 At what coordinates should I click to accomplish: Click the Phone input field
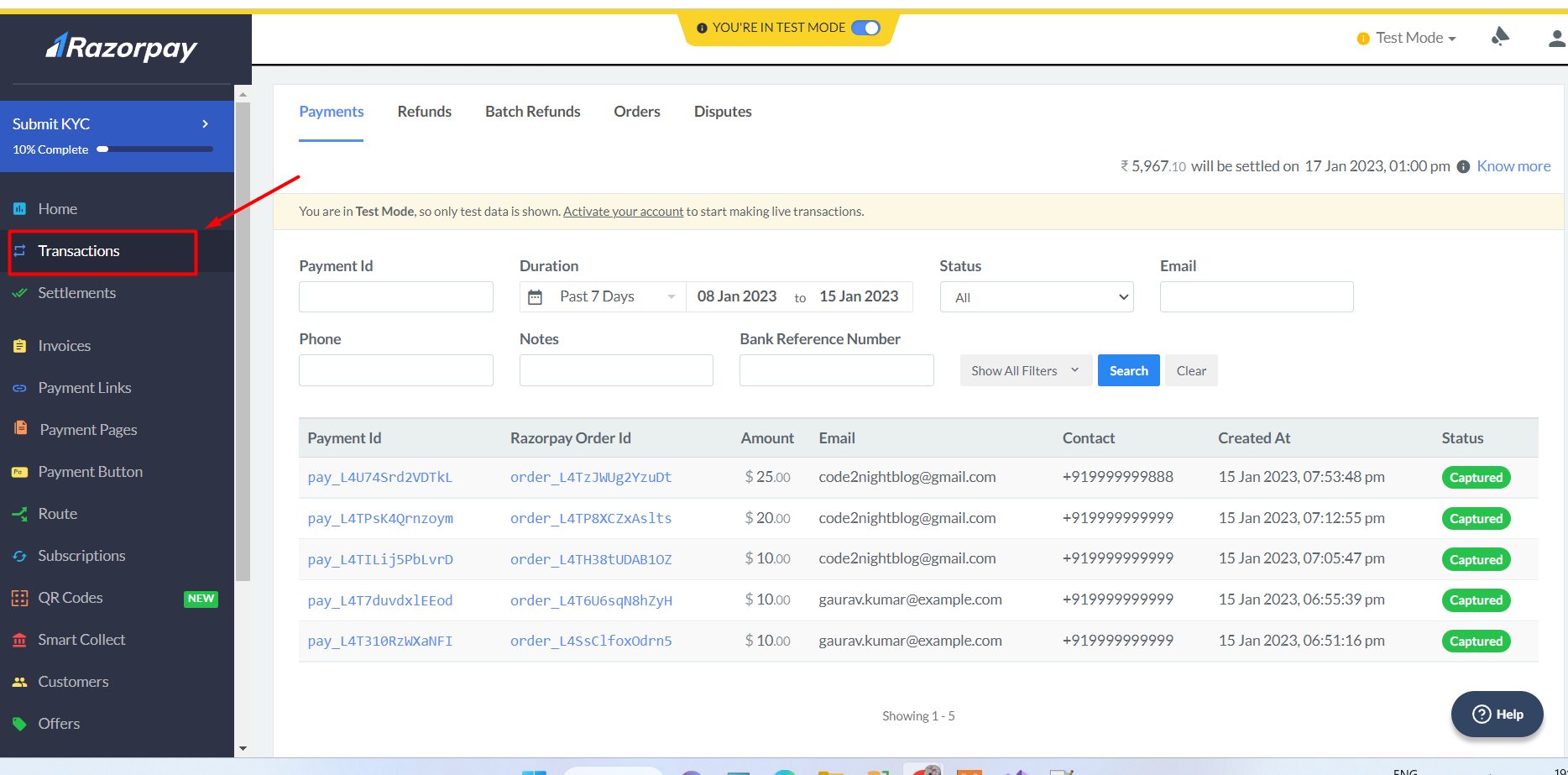tap(396, 370)
